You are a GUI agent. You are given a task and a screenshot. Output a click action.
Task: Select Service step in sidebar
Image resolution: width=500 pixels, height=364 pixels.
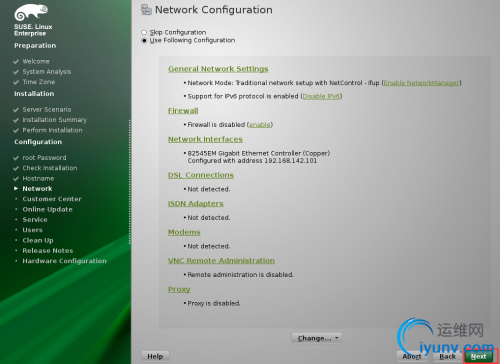pyautogui.click(x=35, y=220)
